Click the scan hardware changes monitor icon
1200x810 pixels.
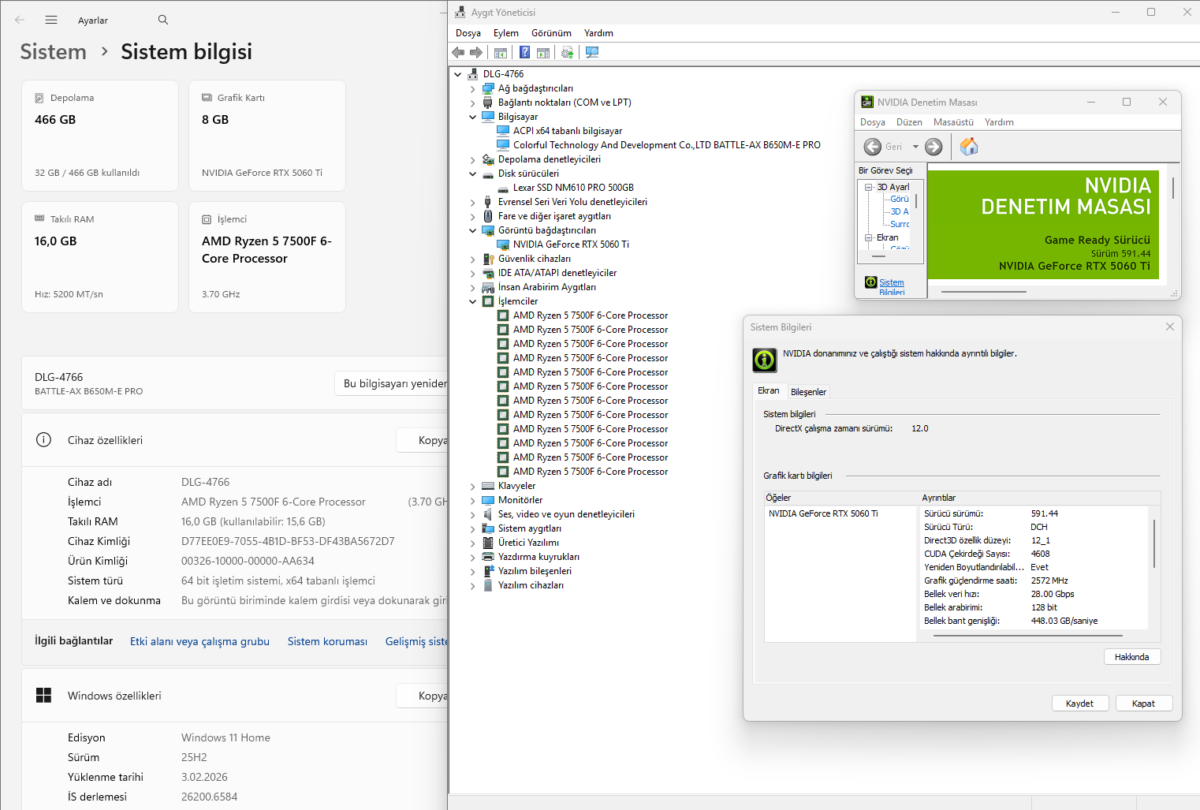[x=591, y=52]
